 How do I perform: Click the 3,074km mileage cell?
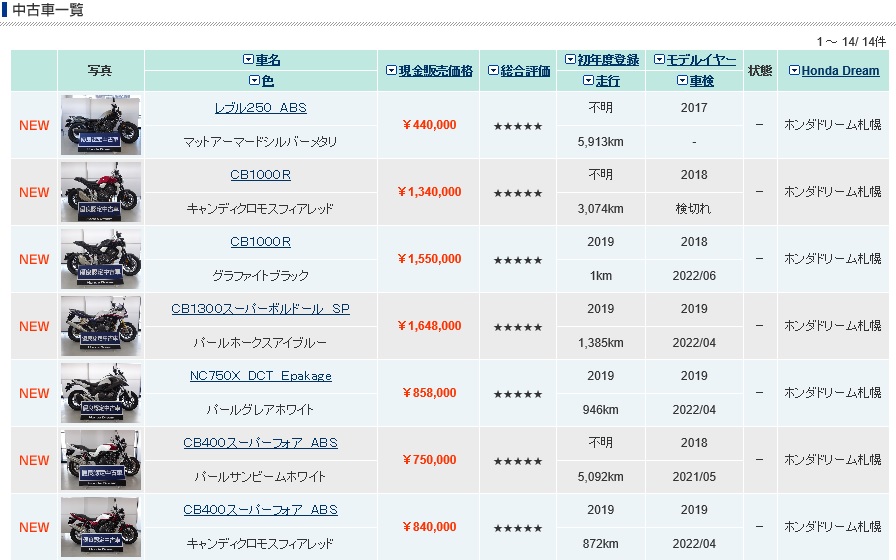click(x=601, y=209)
